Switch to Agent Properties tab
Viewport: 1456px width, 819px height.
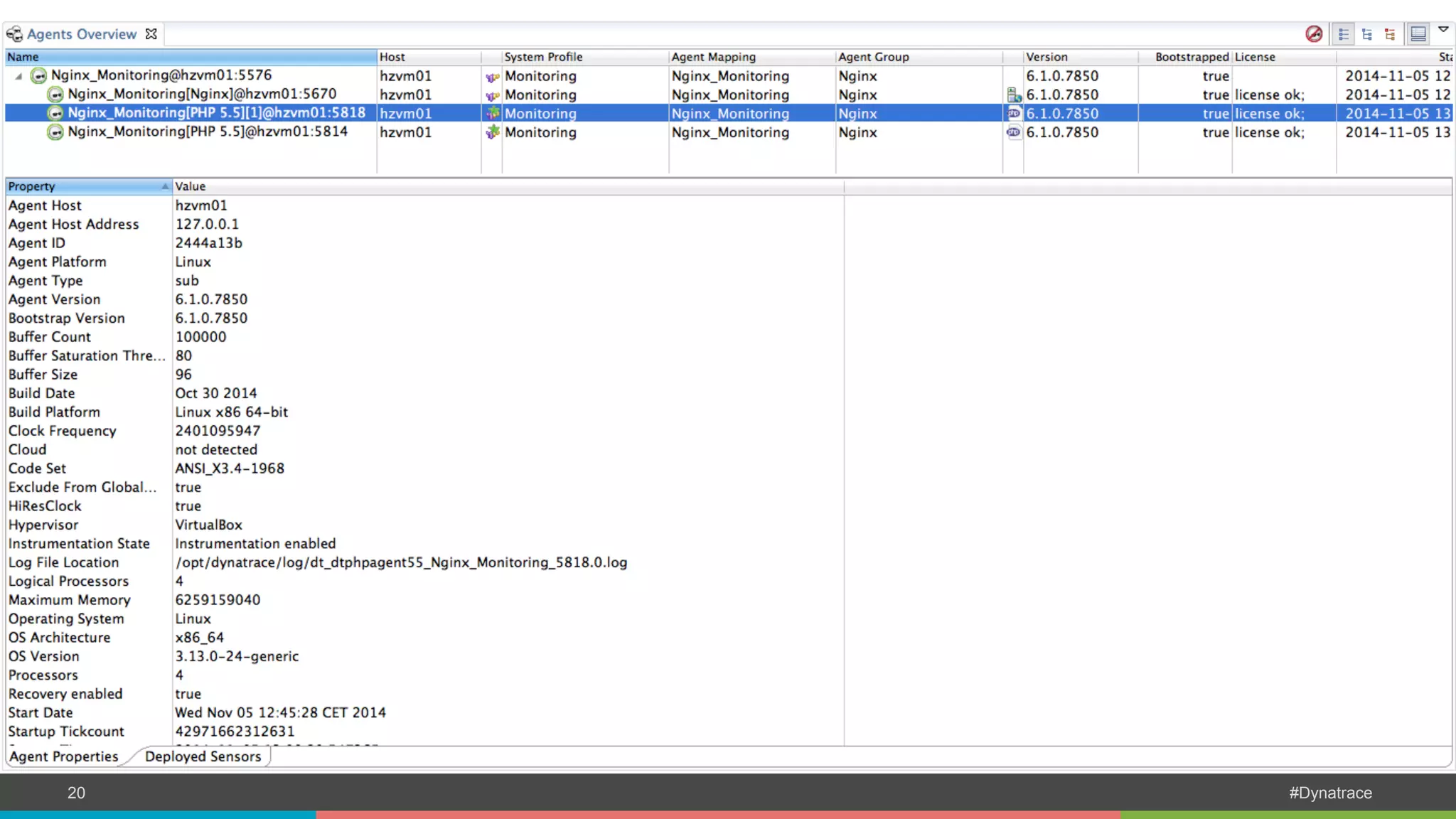(64, 756)
